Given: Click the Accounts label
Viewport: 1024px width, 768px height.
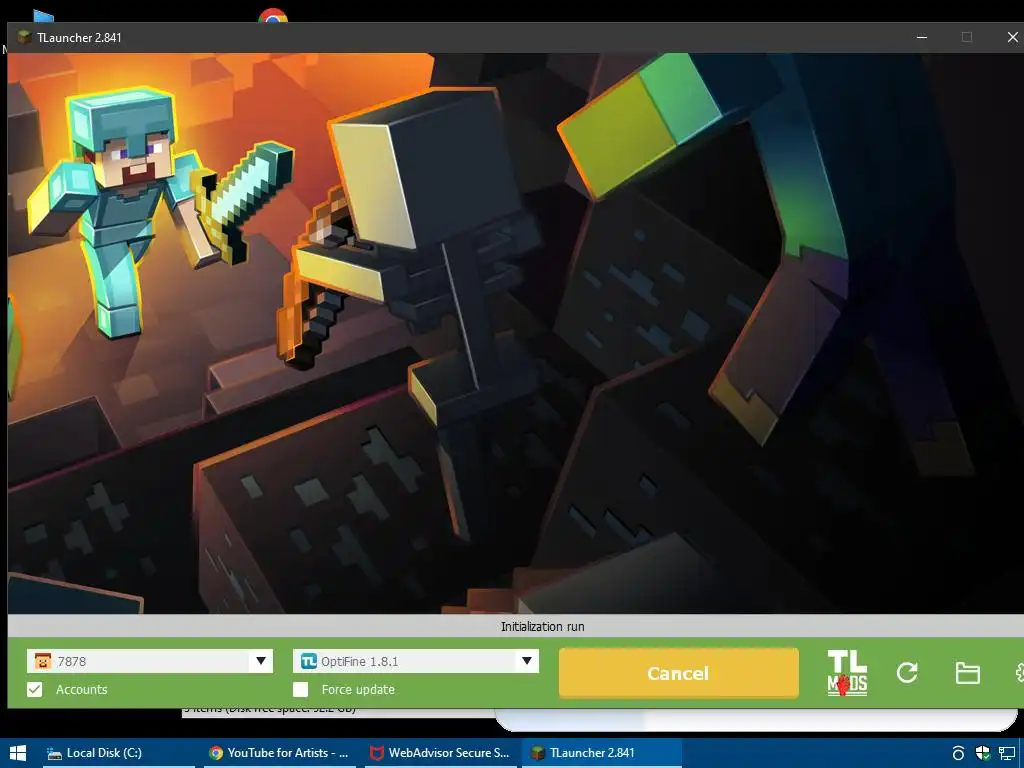Looking at the screenshot, I should coord(82,690).
